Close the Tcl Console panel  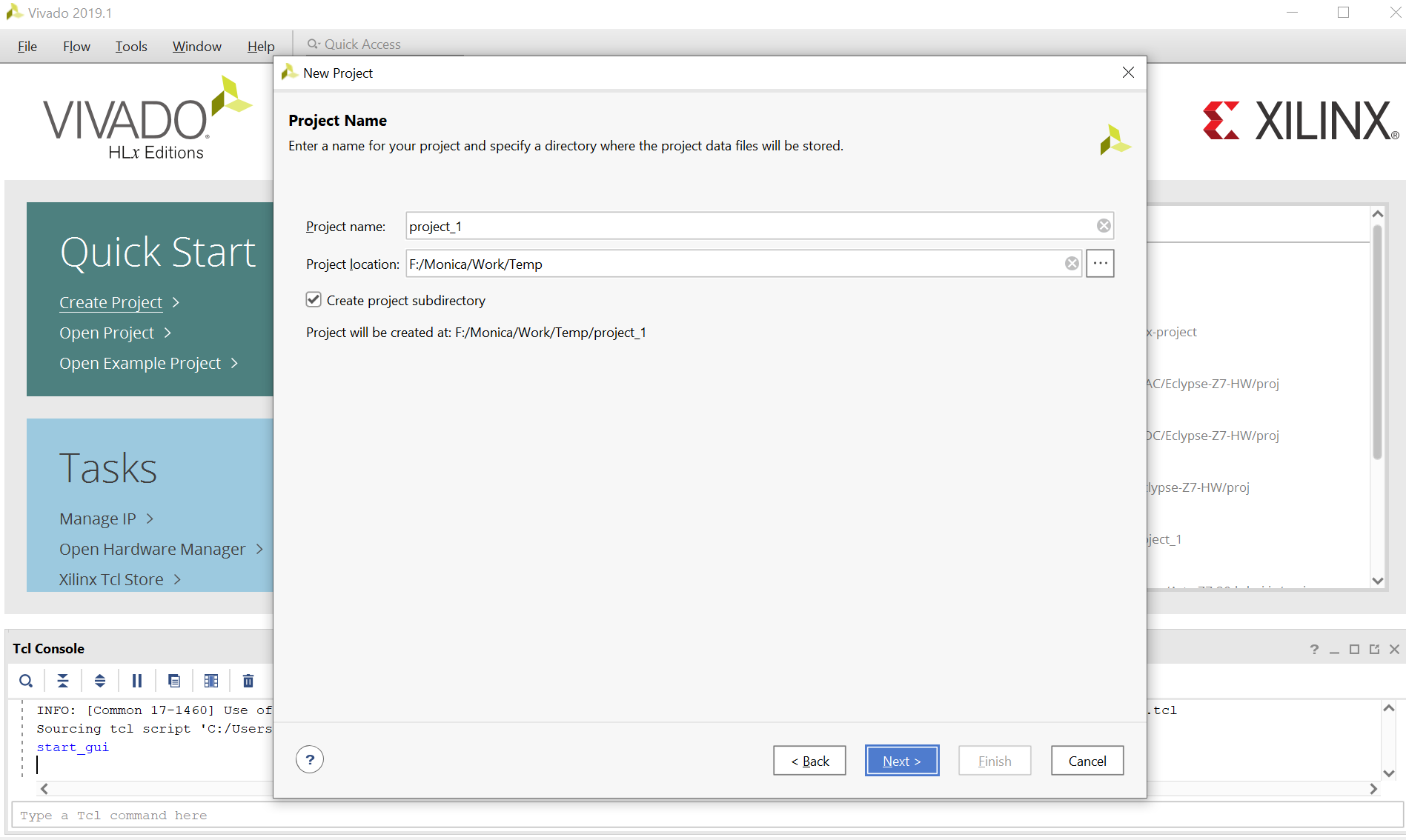click(x=1394, y=650)
